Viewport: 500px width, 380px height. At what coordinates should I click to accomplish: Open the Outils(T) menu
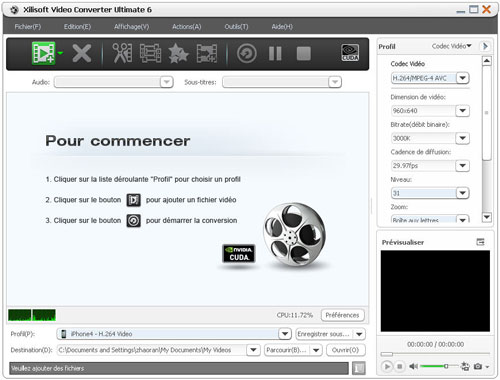[236, 27]
